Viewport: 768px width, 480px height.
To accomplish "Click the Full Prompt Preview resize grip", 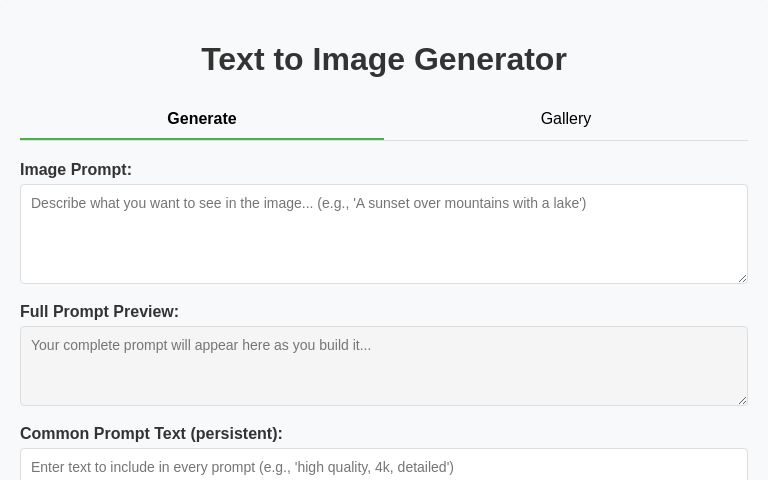I will [x=742, y=400].
